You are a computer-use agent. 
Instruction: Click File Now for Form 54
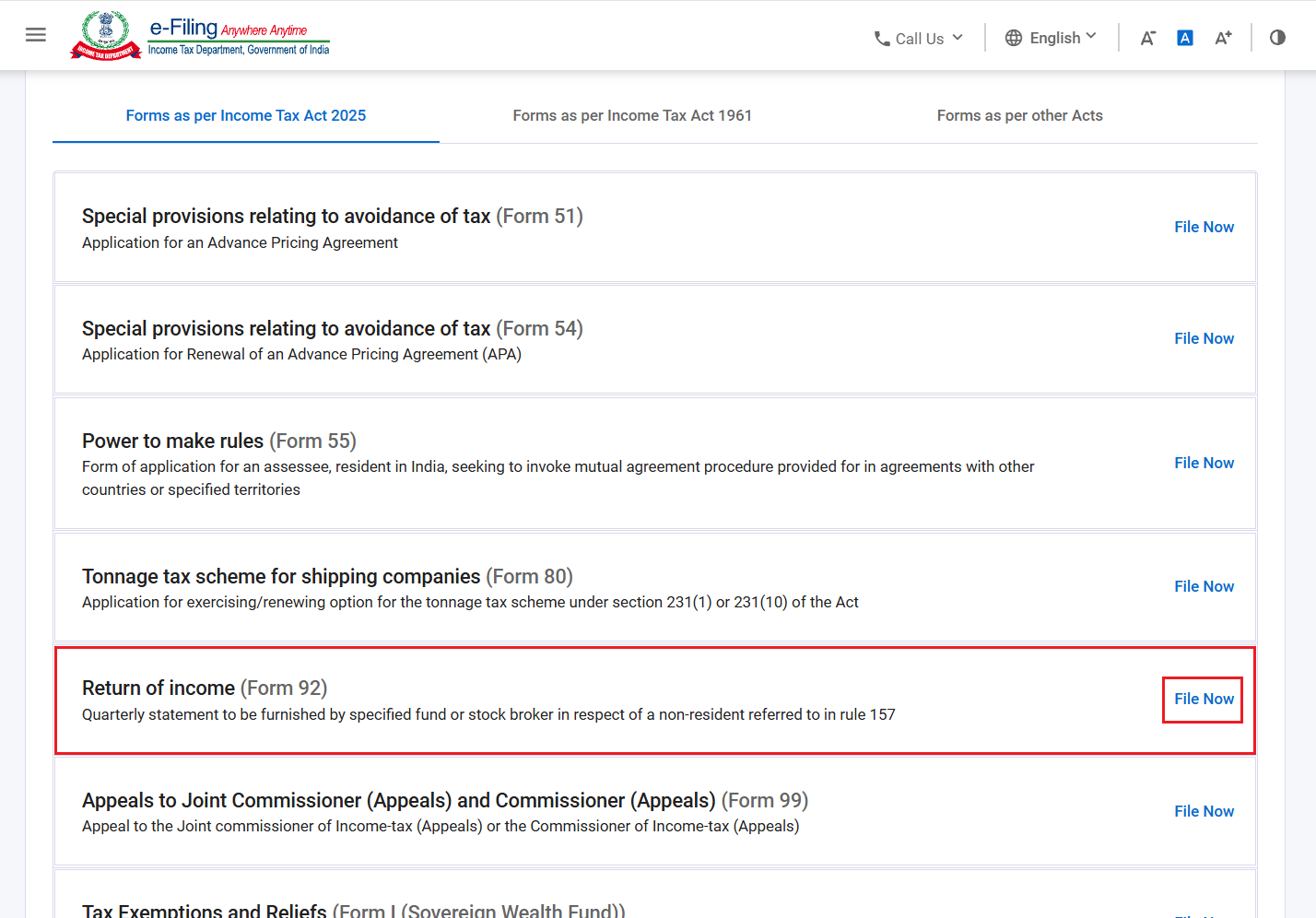(1204, 338)
